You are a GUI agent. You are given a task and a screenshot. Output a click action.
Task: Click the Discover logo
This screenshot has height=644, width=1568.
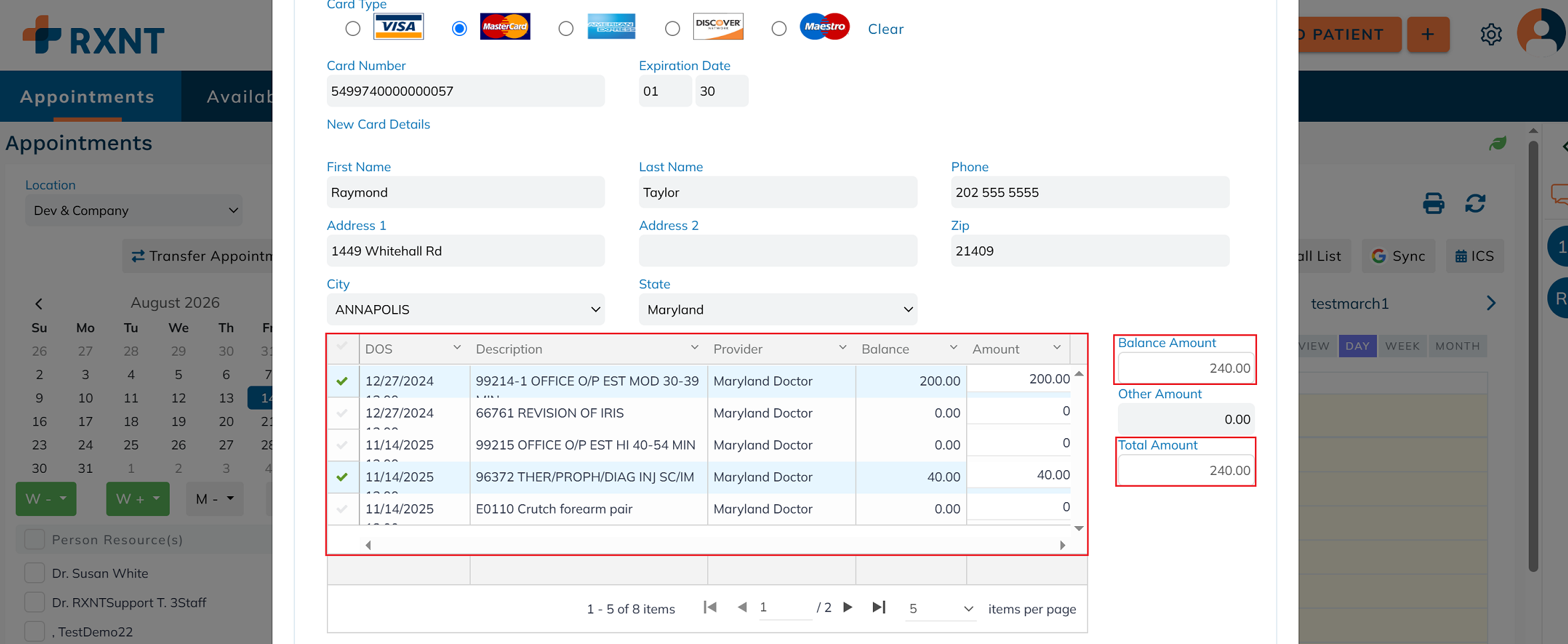(718, 27)
